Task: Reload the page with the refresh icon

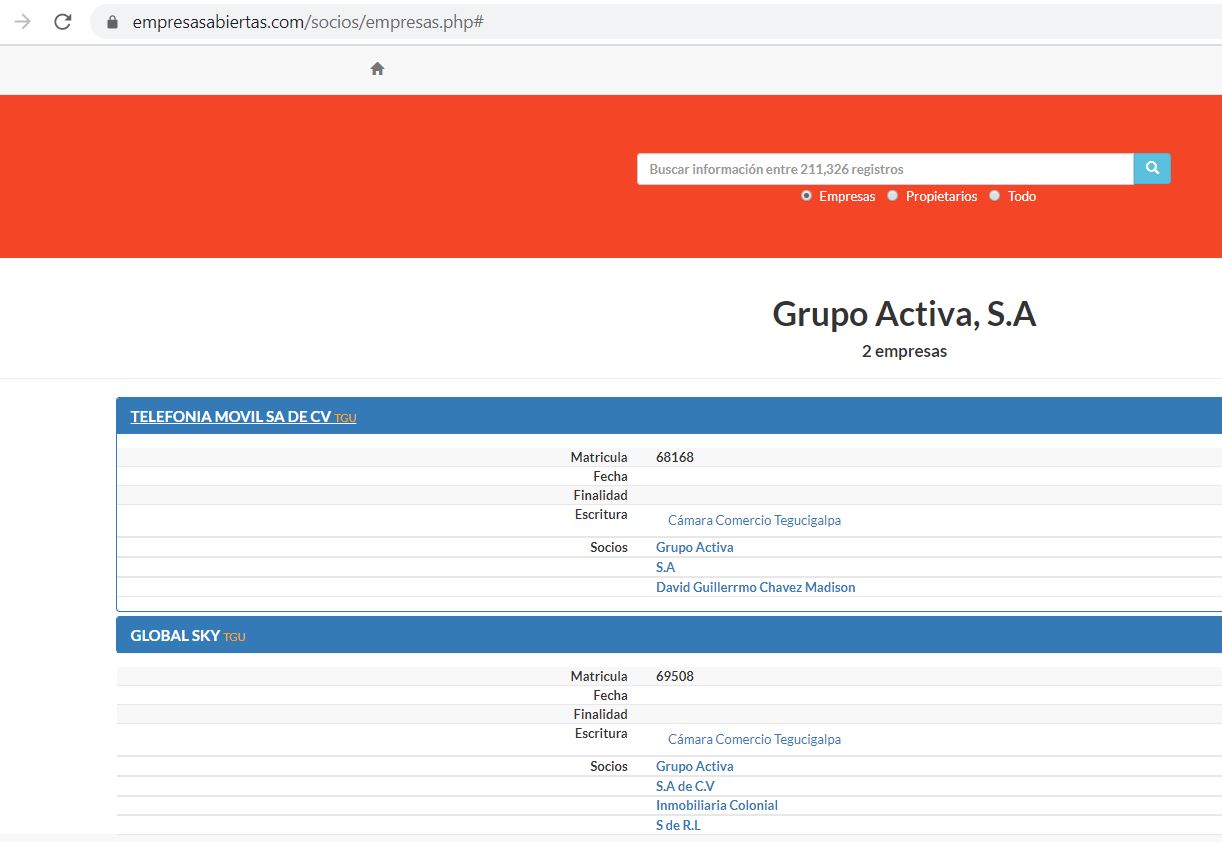Action: (63, 22)
